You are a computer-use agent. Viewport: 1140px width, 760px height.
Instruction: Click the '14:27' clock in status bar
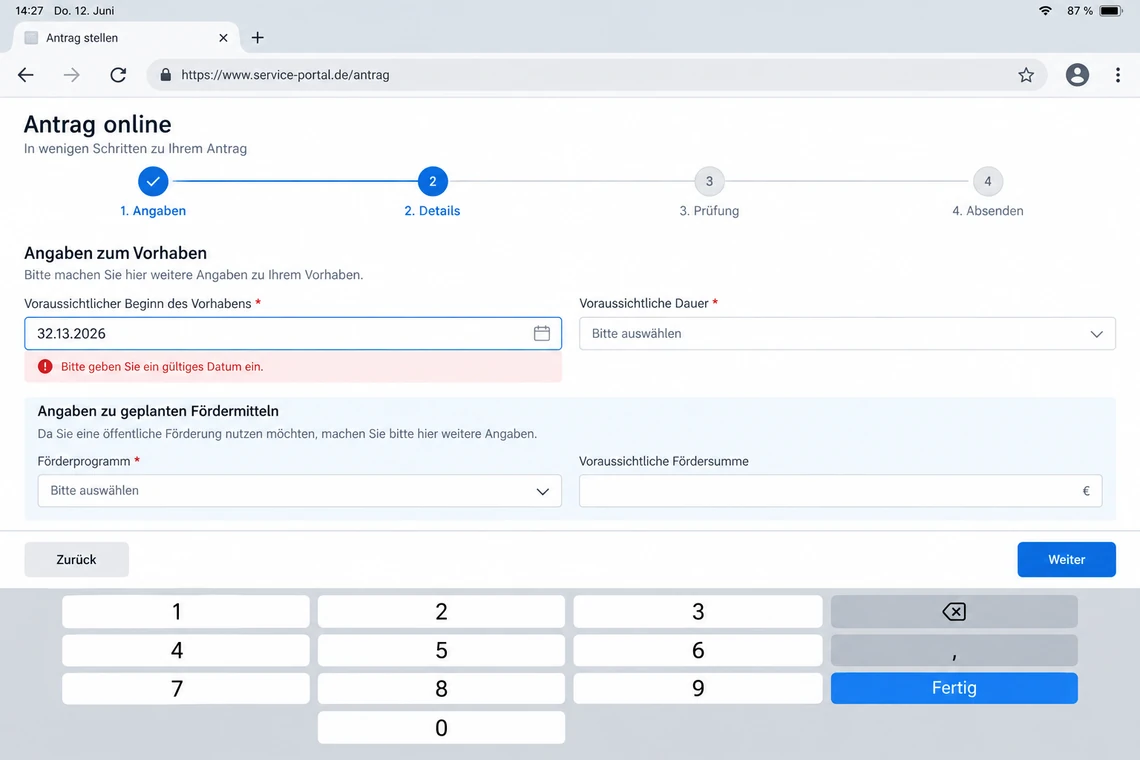(29, 11)
